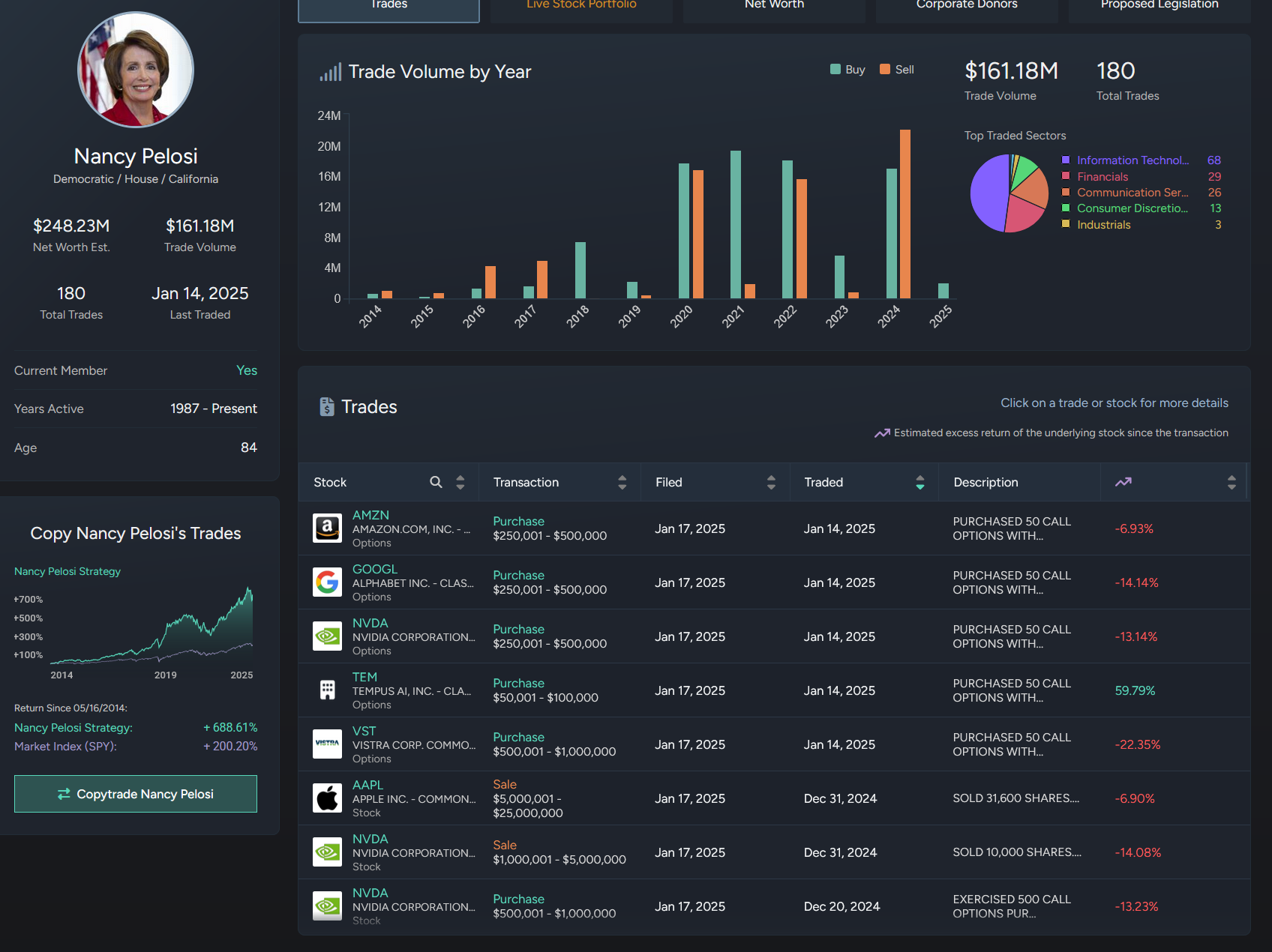
Task: Open the AMZN ticker link
Action: point(370,515)
